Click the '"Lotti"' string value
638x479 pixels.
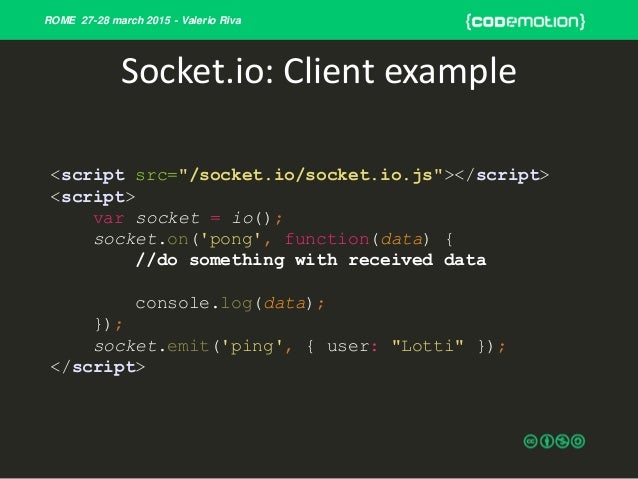[x=428, y=346]
